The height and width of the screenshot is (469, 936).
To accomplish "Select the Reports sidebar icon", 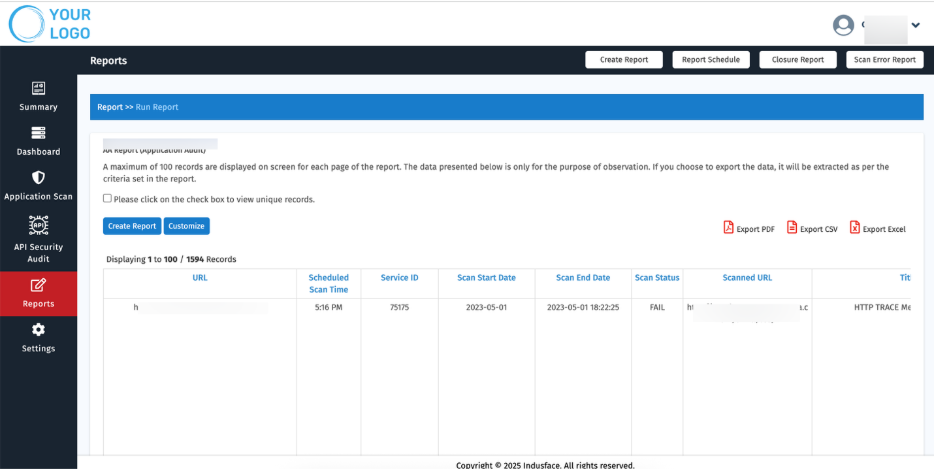I will (x=38, y=285).
